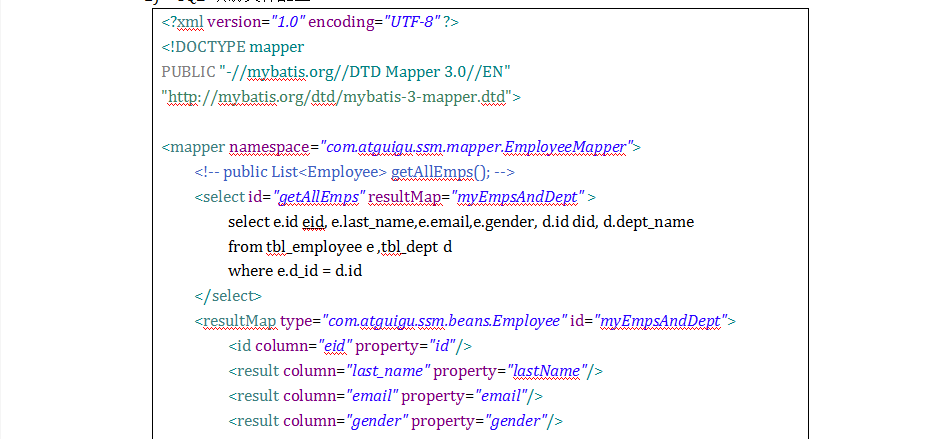The width and height of the screenshot is (951, 439).
Task: Click the result line with column="last_name"
Action: coord(415,370)
